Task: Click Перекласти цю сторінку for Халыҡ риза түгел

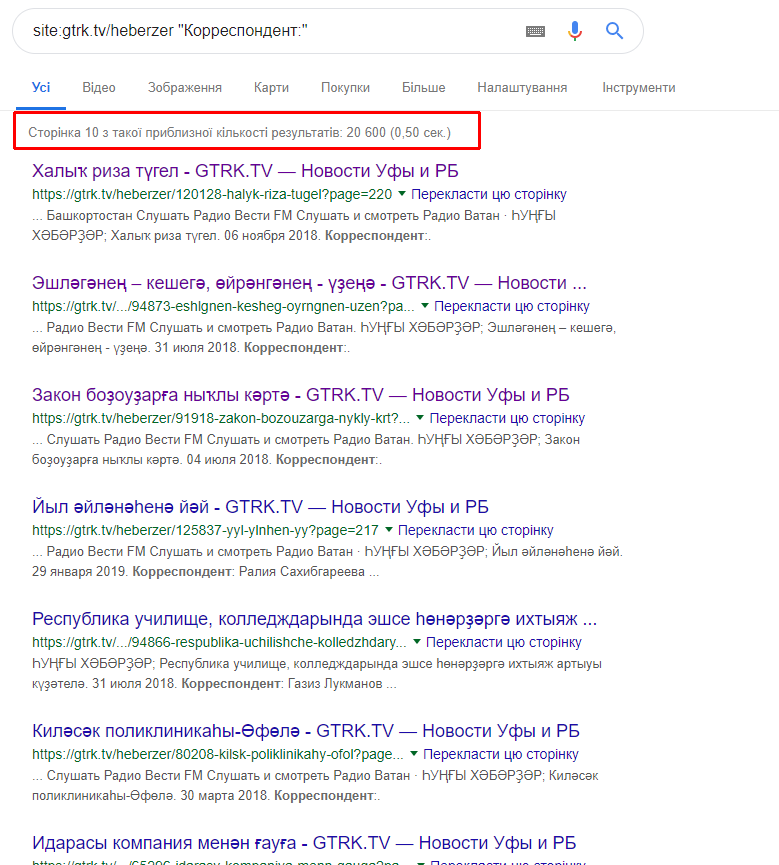Action: 489,194
